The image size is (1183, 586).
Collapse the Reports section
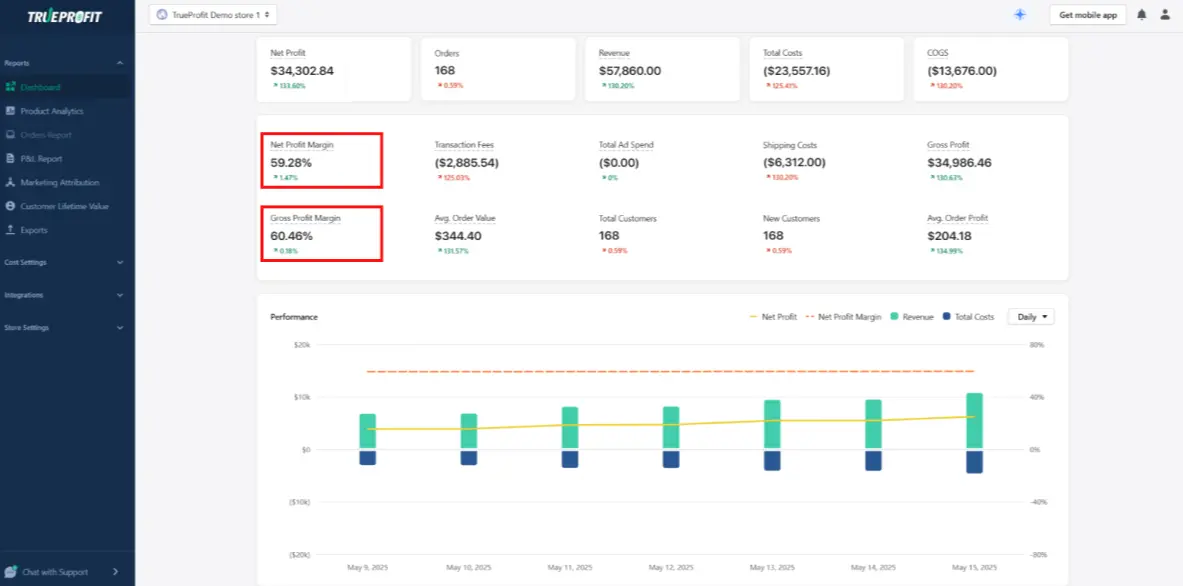coord(65,62)
